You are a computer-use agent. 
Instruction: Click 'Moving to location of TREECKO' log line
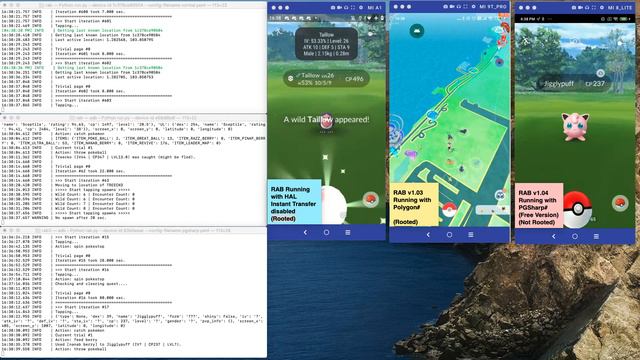tap(89, 185)
